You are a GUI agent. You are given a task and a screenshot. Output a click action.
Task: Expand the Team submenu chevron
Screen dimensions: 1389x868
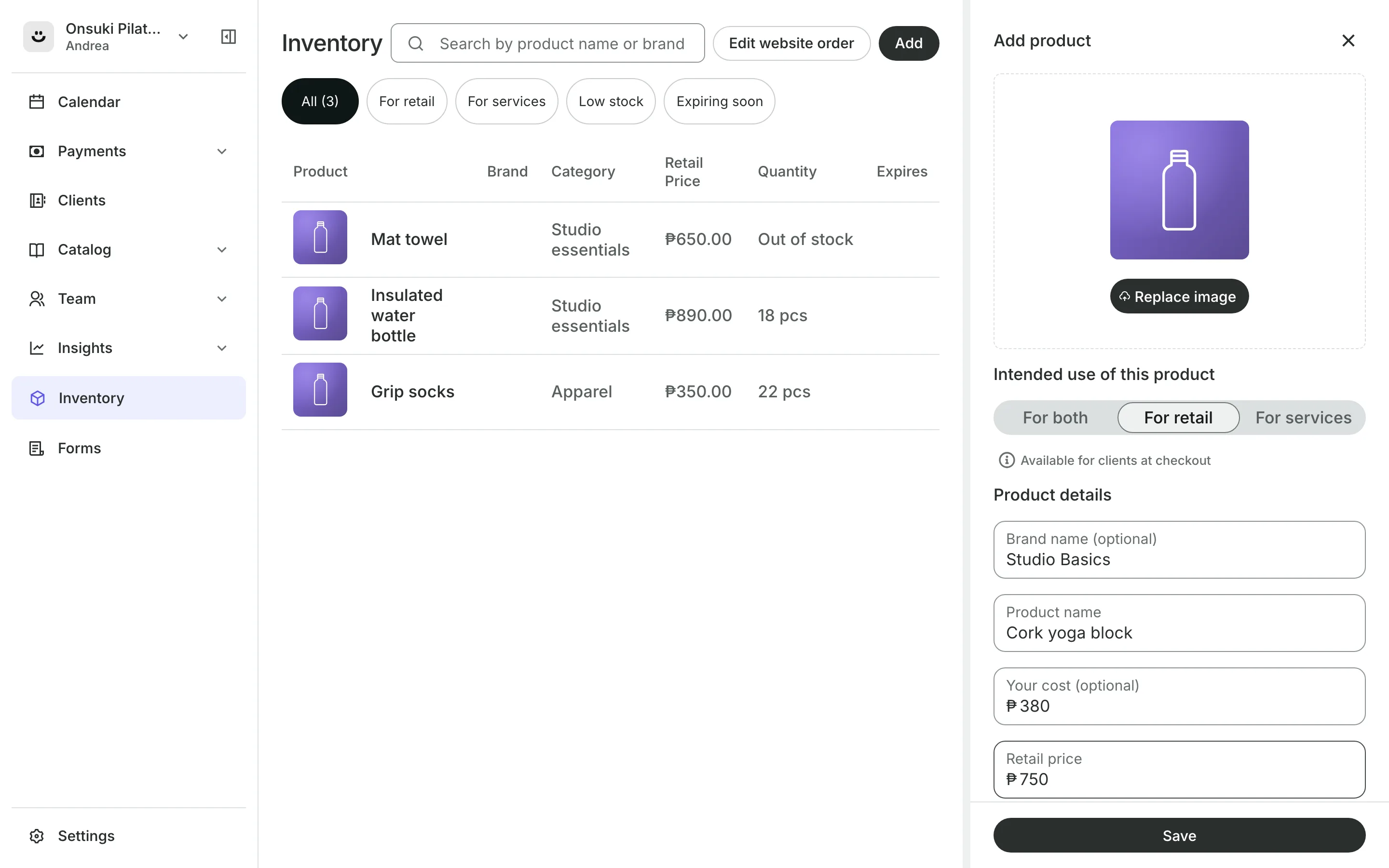(x=222, y=299)
